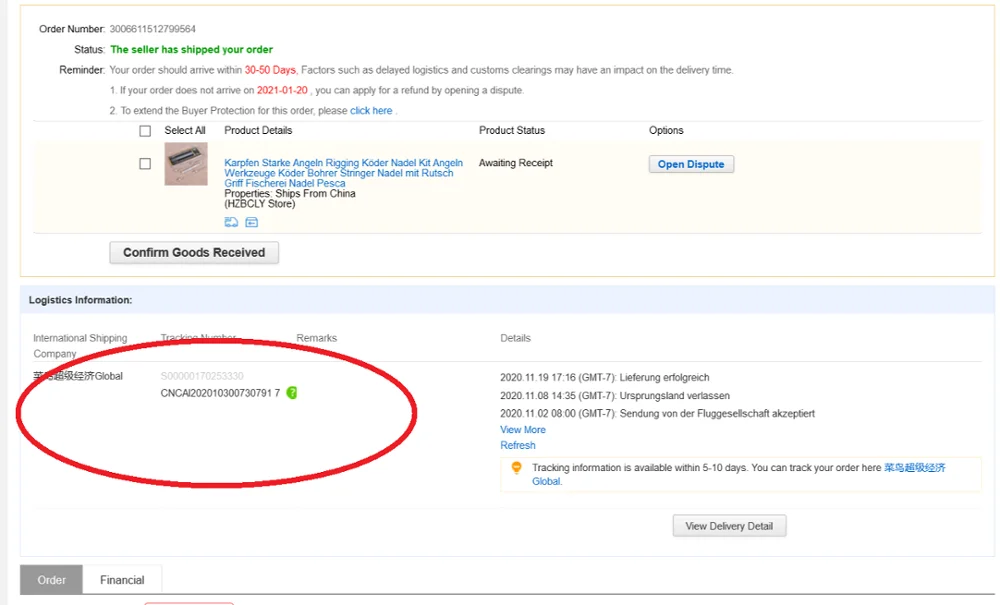Click the View Delivery Detail button
The image size is (1000, 605).
coord(729,526)
